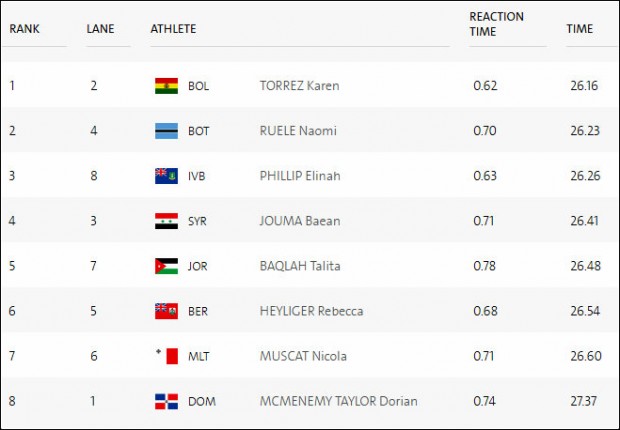Open athlete TORREZ Karen

pyautogui.click(x=299, y=86)
